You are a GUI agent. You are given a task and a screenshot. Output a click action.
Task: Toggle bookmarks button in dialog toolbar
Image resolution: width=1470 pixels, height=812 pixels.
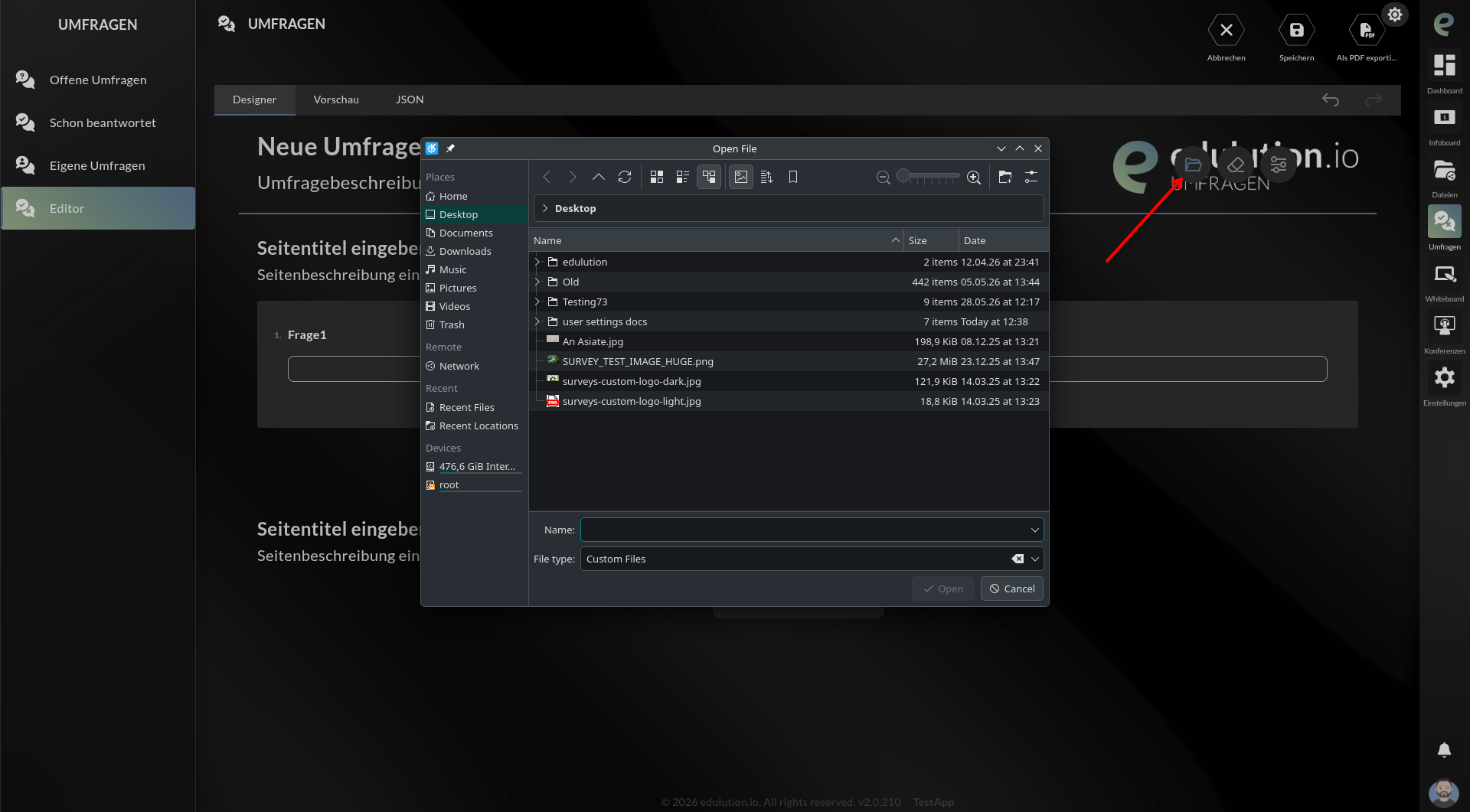tap(793, 177)
